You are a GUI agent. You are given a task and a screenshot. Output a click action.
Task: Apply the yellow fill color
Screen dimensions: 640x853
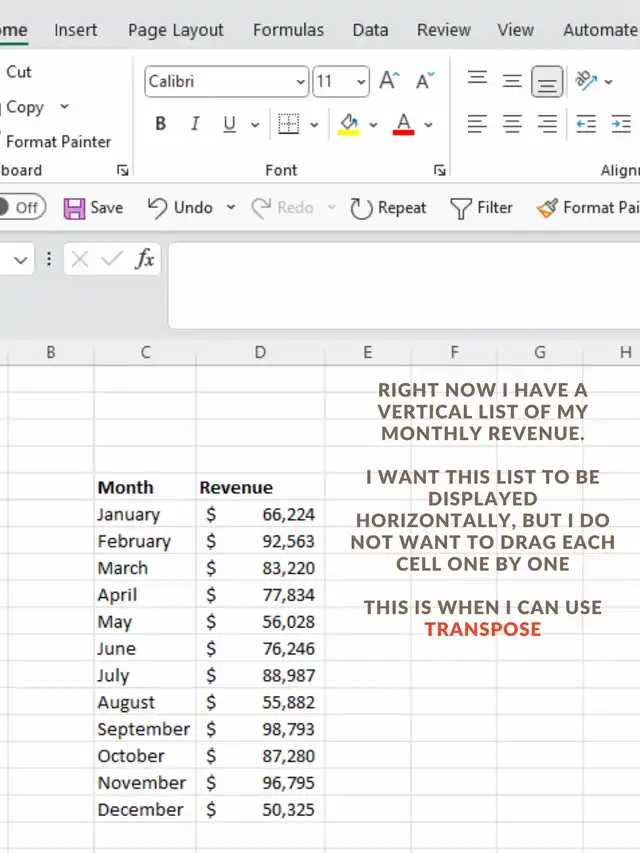tap(348, 125)
